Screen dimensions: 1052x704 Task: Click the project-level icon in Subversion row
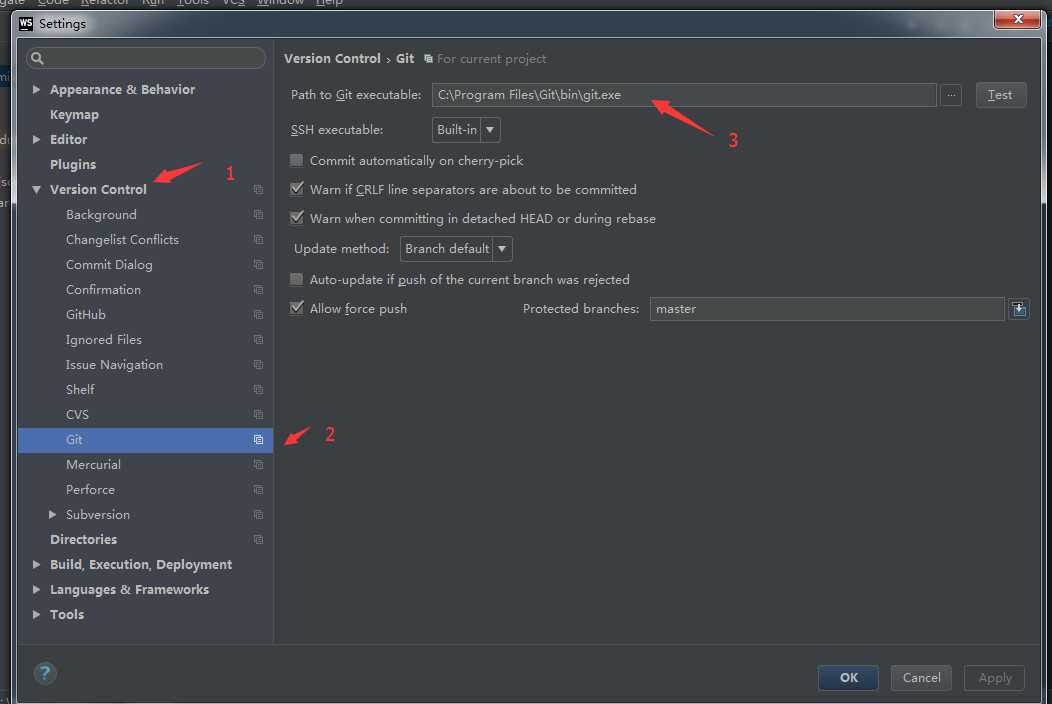coord(258,515)
